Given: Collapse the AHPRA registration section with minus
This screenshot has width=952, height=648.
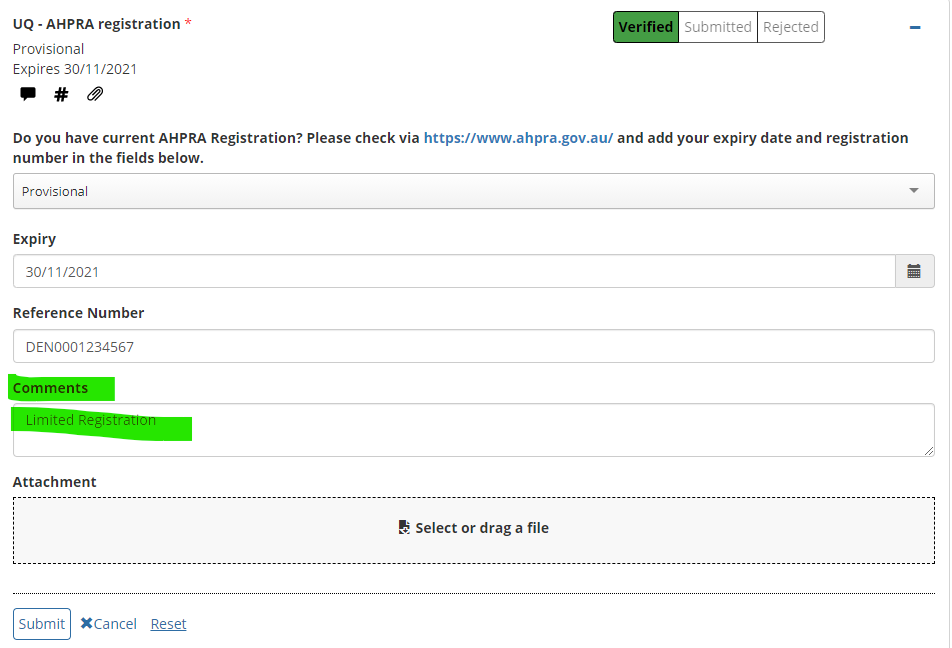Looking at the screenshot, I should 914,28.
